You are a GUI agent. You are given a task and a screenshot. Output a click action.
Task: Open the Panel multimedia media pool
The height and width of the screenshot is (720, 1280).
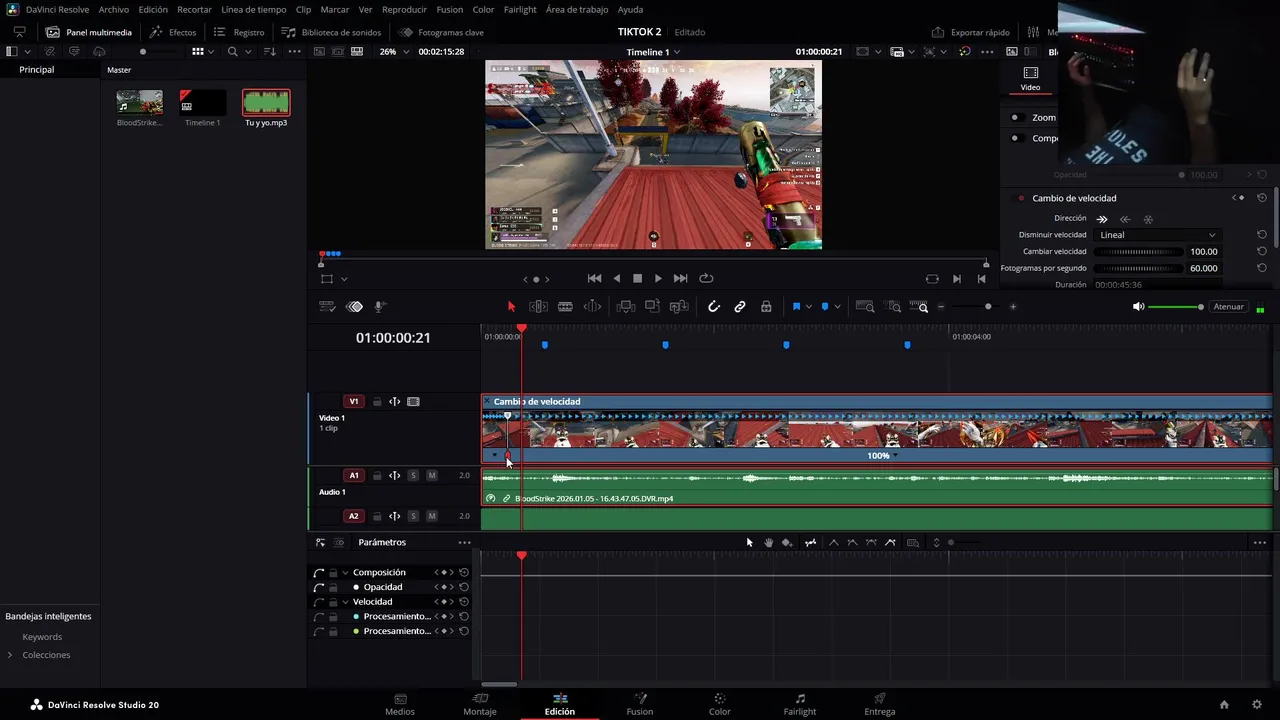(89, 32)
